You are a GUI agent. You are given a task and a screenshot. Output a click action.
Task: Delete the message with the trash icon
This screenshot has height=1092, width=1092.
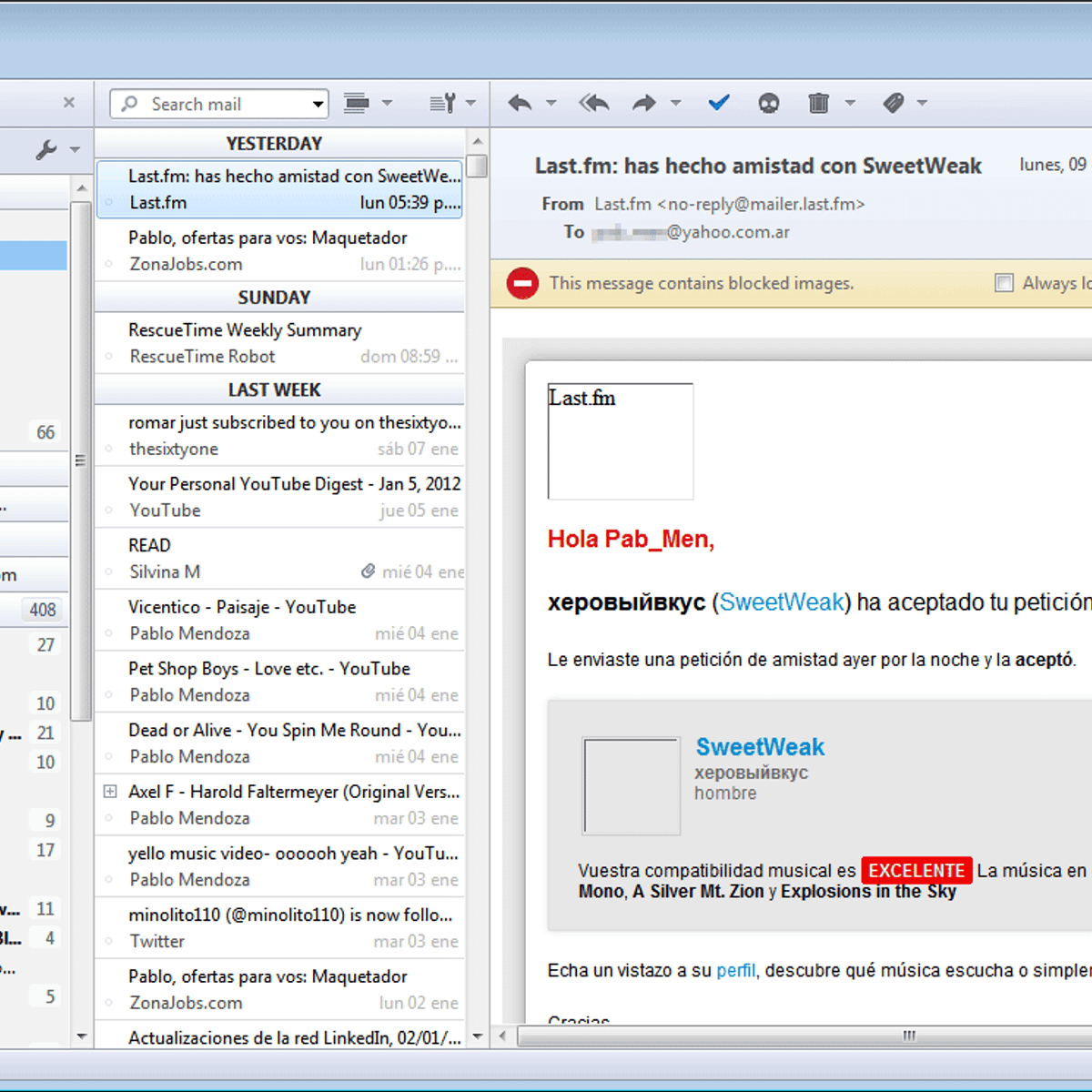[818, 103]
